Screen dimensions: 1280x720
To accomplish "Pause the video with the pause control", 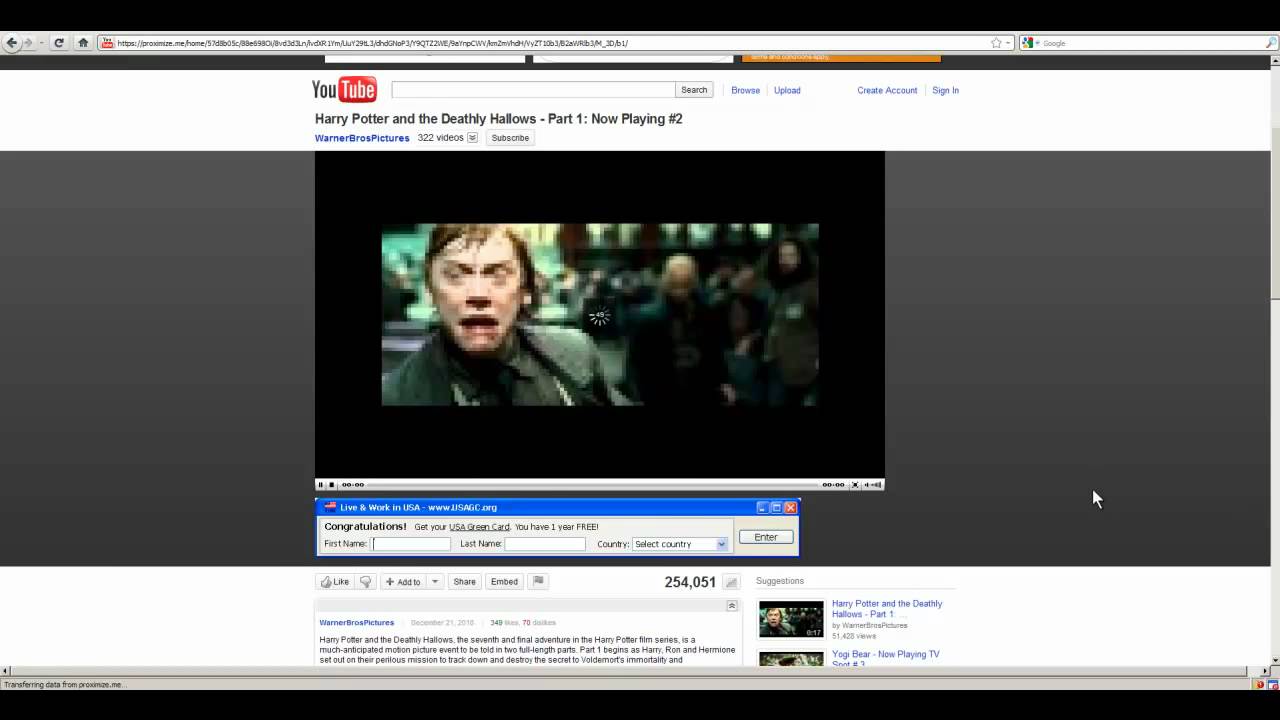I will click(x=321, y=485).
